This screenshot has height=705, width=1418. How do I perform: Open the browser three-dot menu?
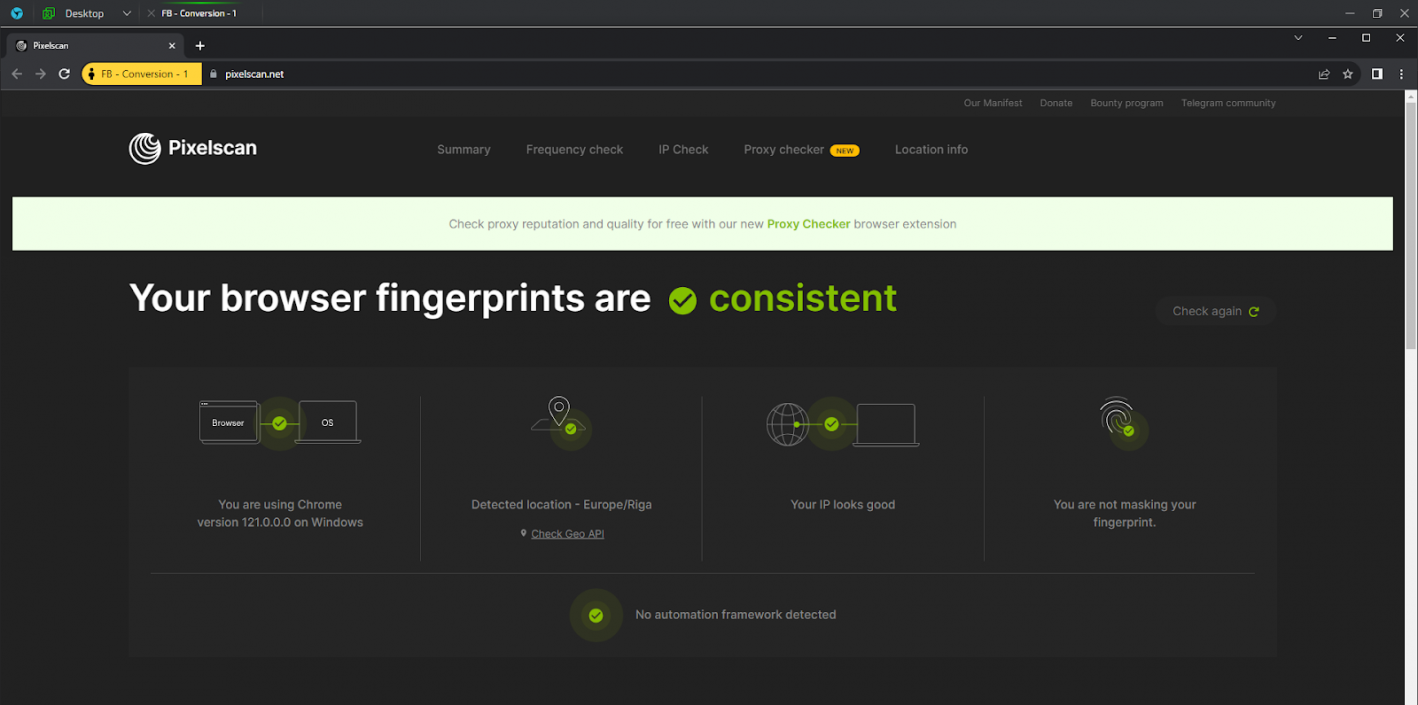1402,74
